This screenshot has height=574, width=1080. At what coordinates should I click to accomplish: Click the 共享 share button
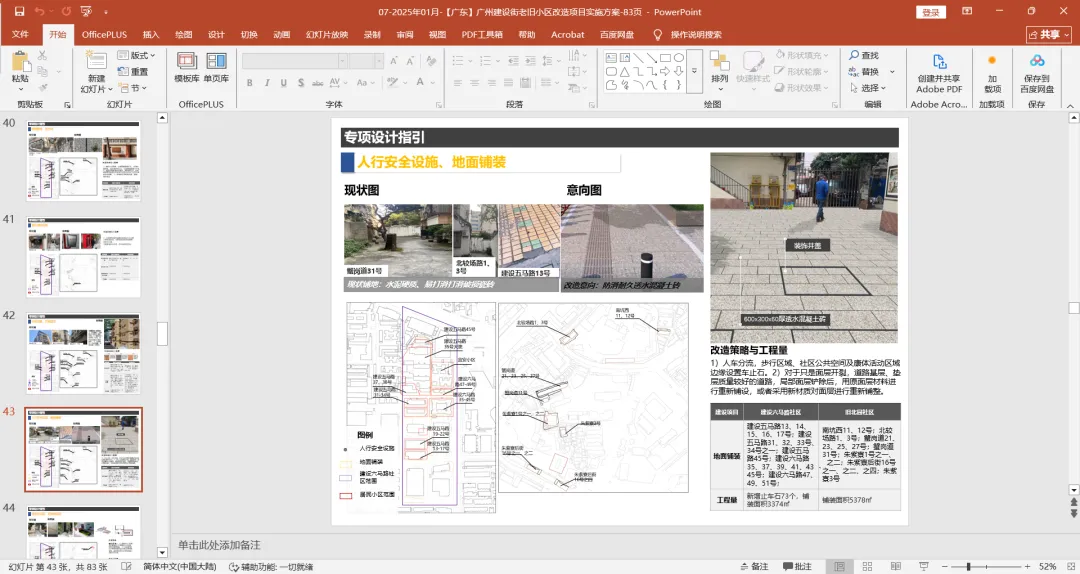click(x=1048, y=34)
